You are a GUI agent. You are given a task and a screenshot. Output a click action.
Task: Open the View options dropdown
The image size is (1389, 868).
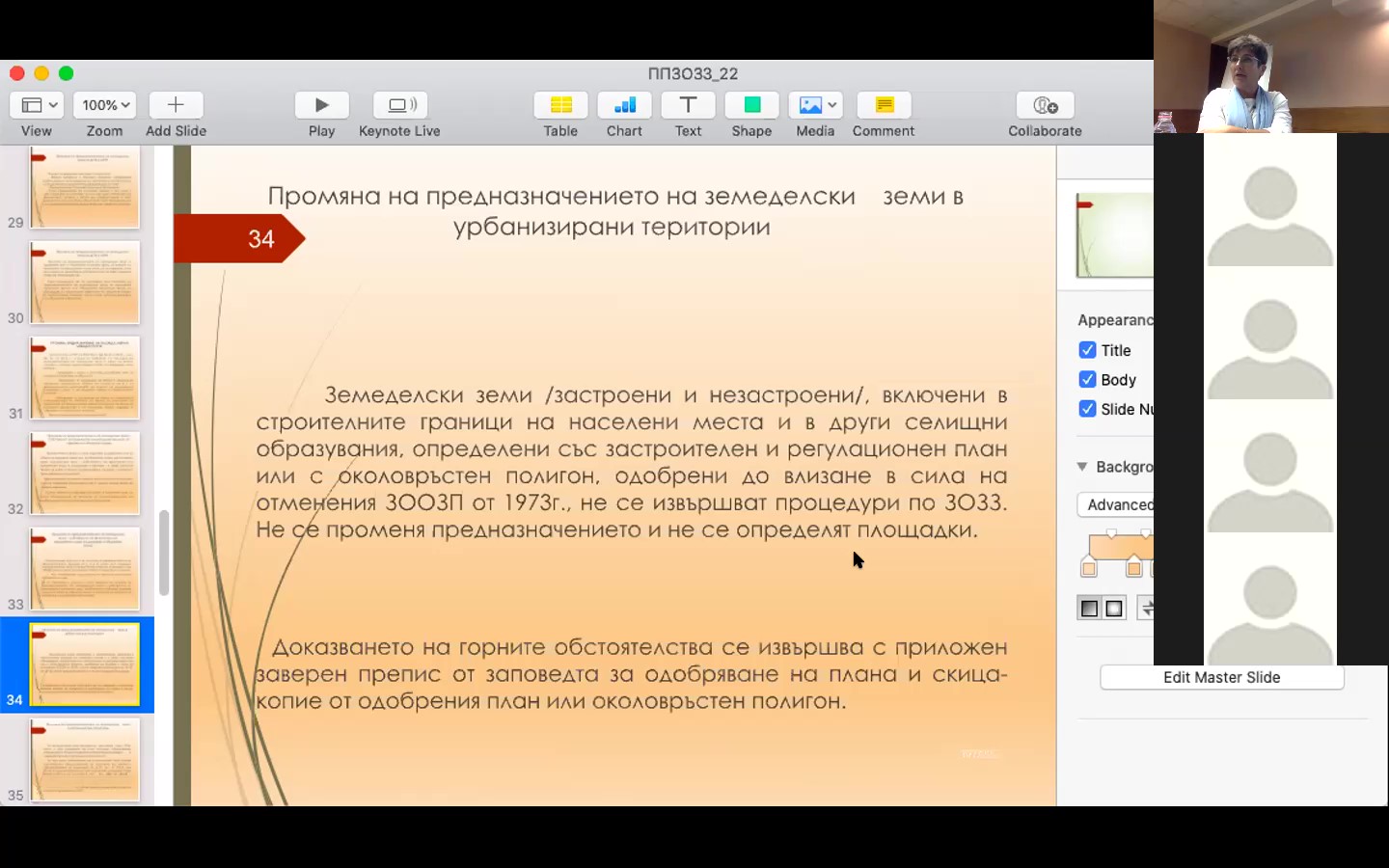pos(40,105)
